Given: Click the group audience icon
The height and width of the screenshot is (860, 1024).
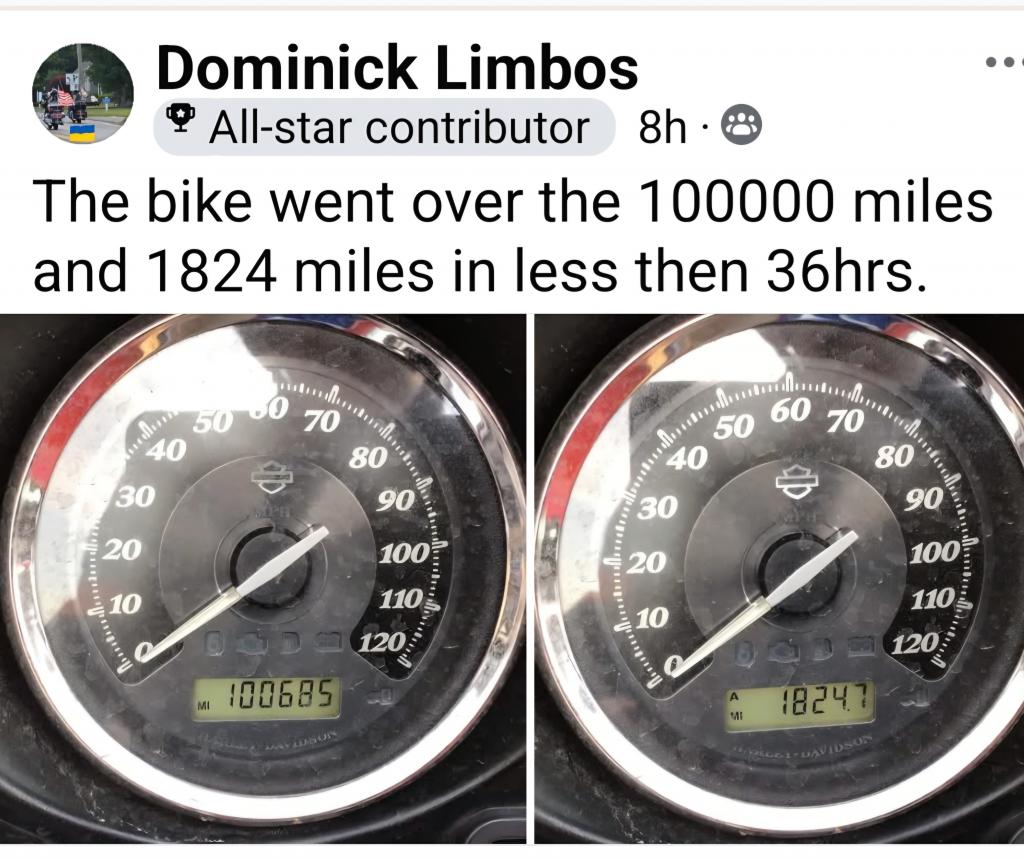Looking at the screenshot, I should pyautogui.click(x=741, y=127).
